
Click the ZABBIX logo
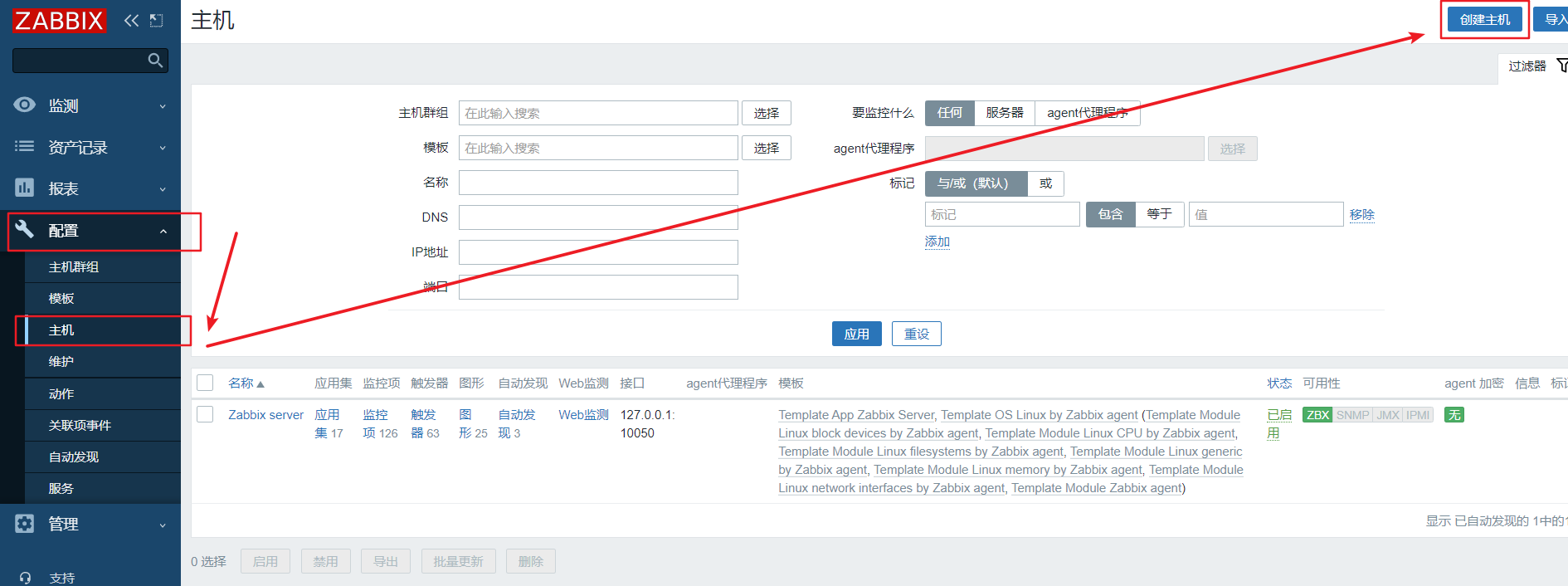pos(59,20)
